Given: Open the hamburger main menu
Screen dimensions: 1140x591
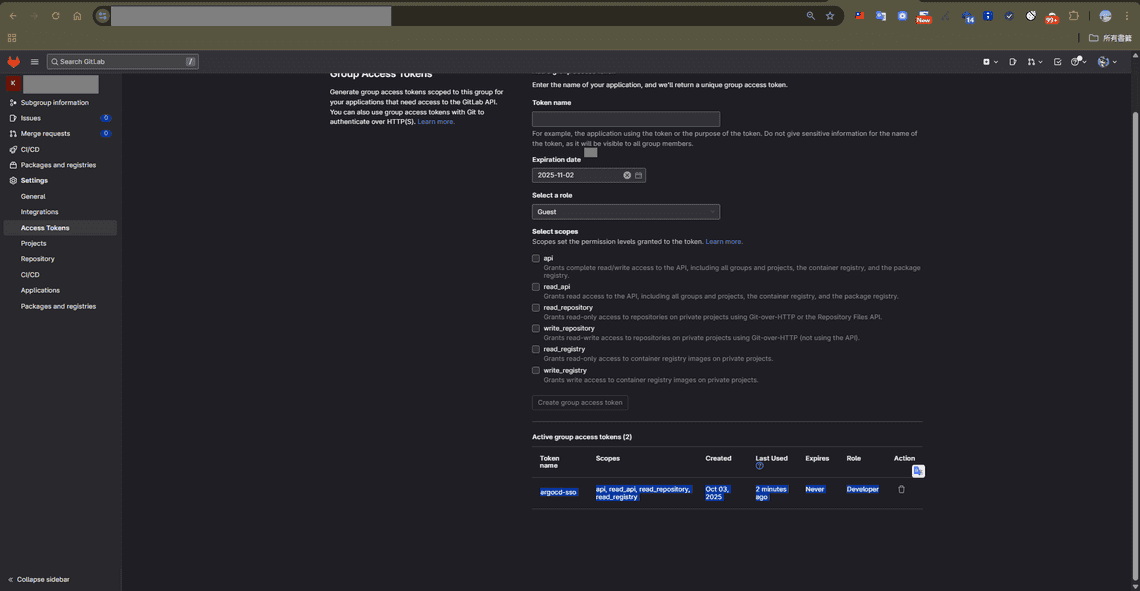Looking at the screenshot, I should tap(34, 62).
